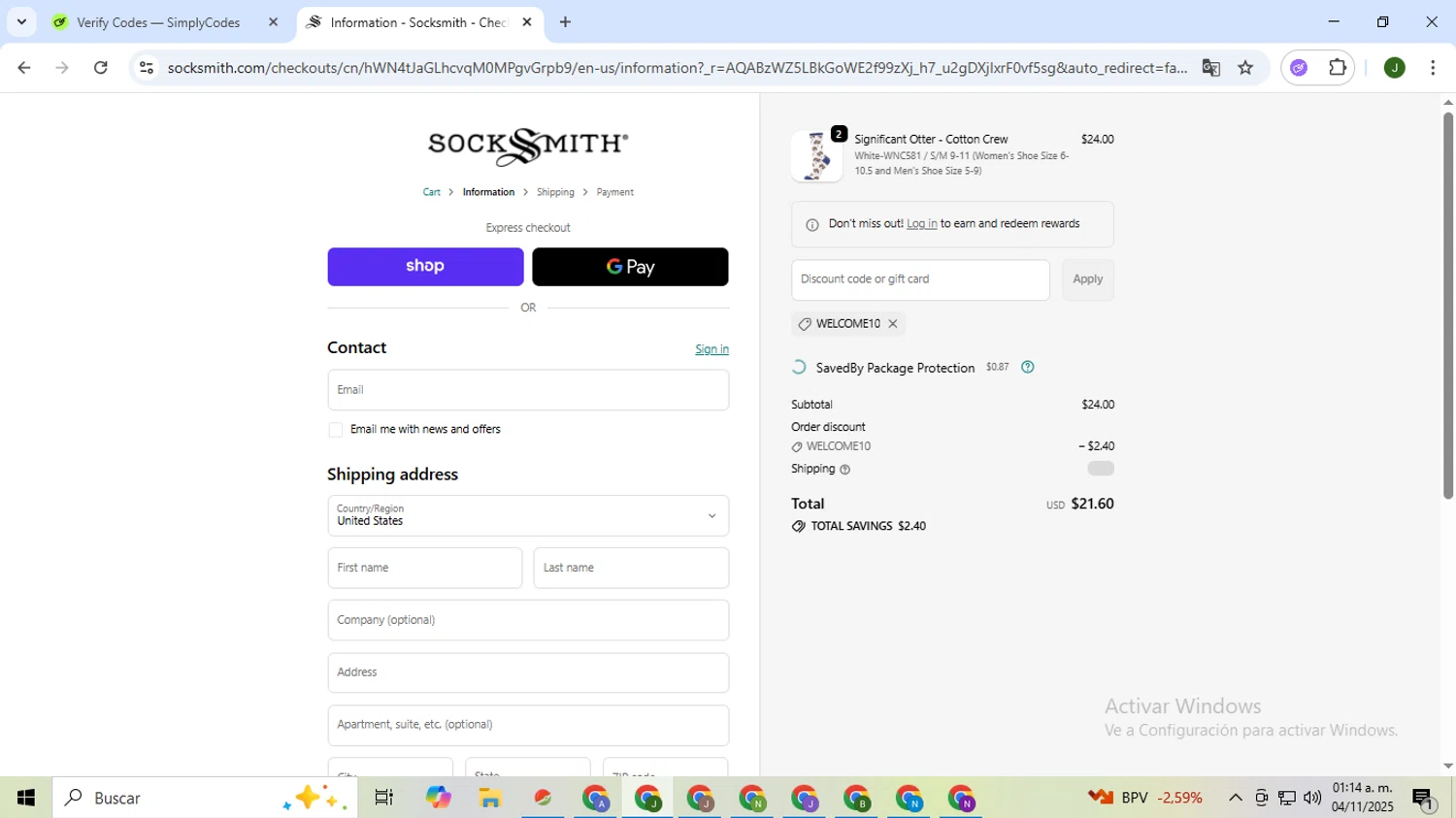The width and height of the screenshot is (1456, 818).
Task: Click the translate page icon
Action: click(x=1211, y=67)
